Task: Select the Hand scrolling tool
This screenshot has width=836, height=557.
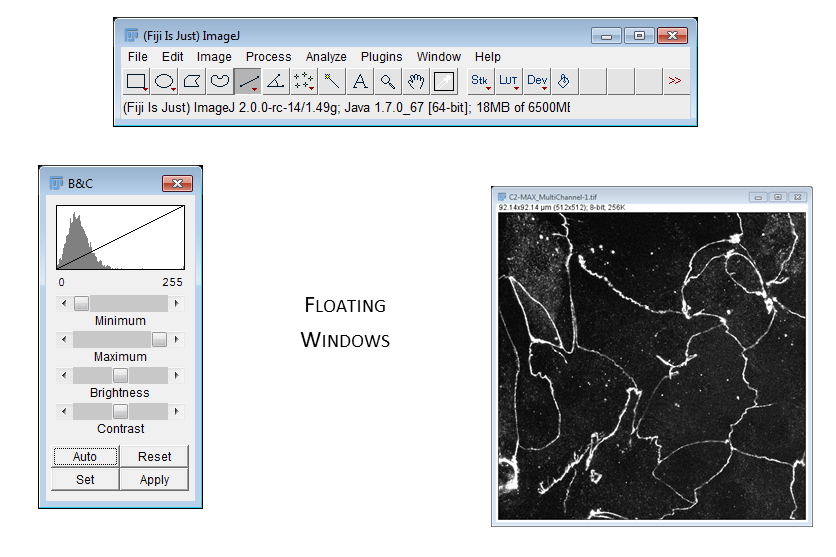Action: click(416, 81)
